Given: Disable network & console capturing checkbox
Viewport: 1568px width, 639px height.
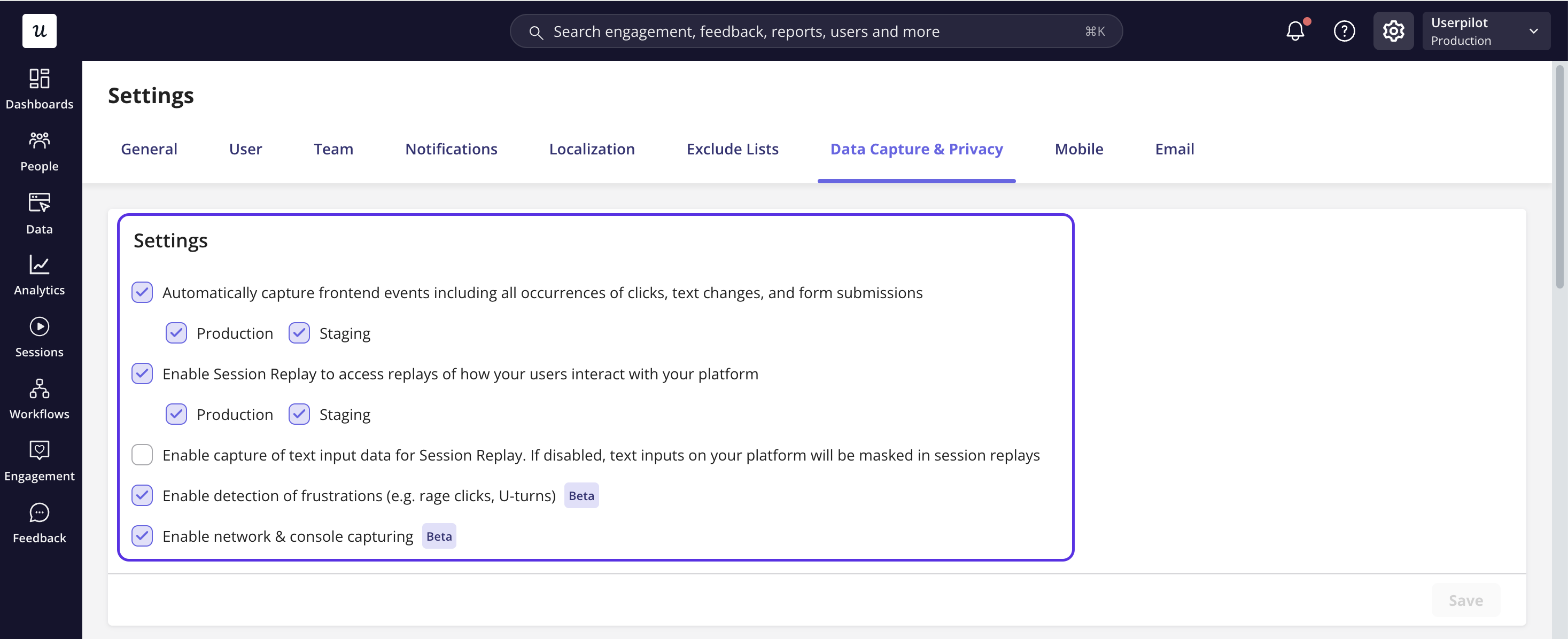Looking at the screenshot, I should click(x=143, y=535).
